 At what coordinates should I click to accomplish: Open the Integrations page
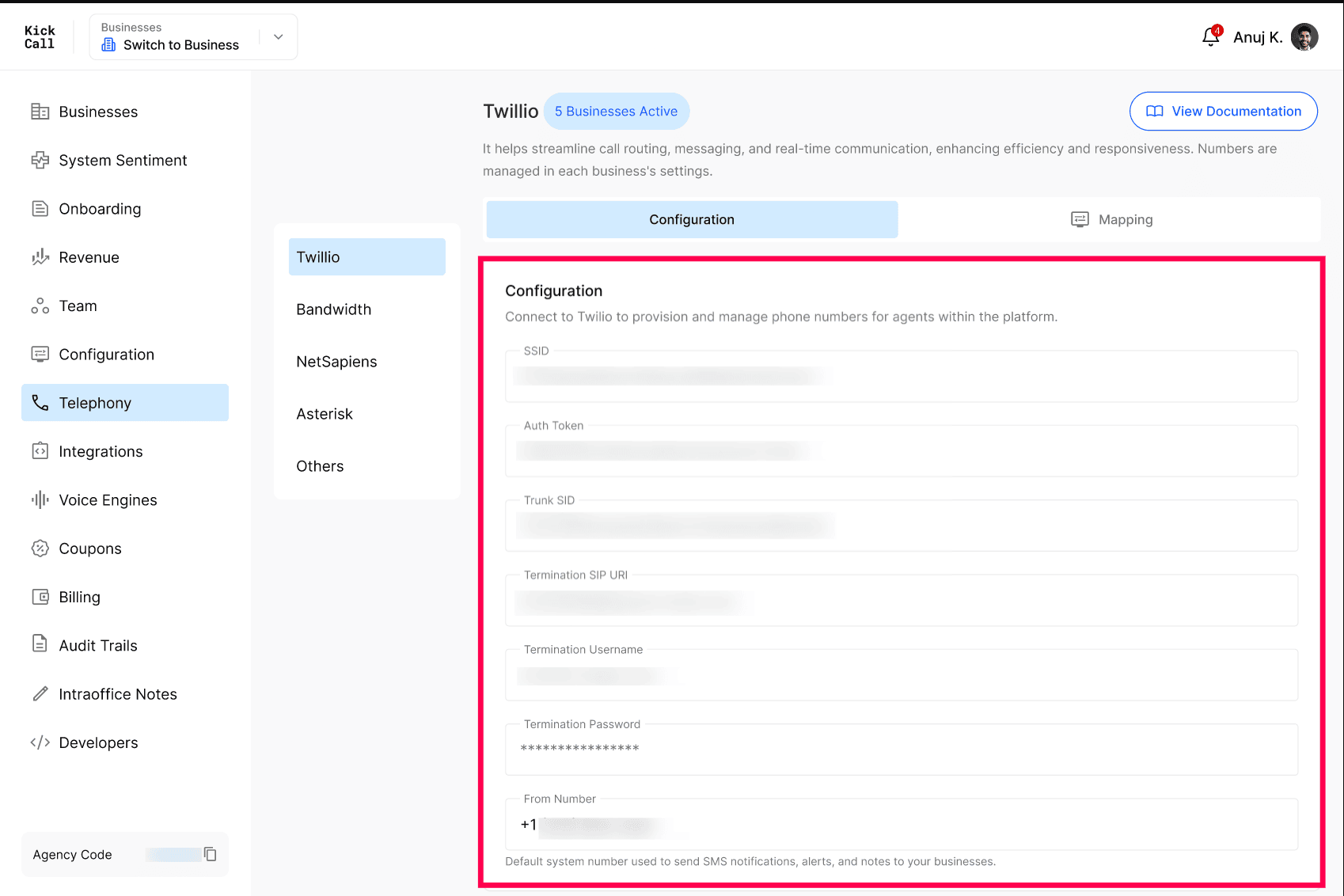125,451
